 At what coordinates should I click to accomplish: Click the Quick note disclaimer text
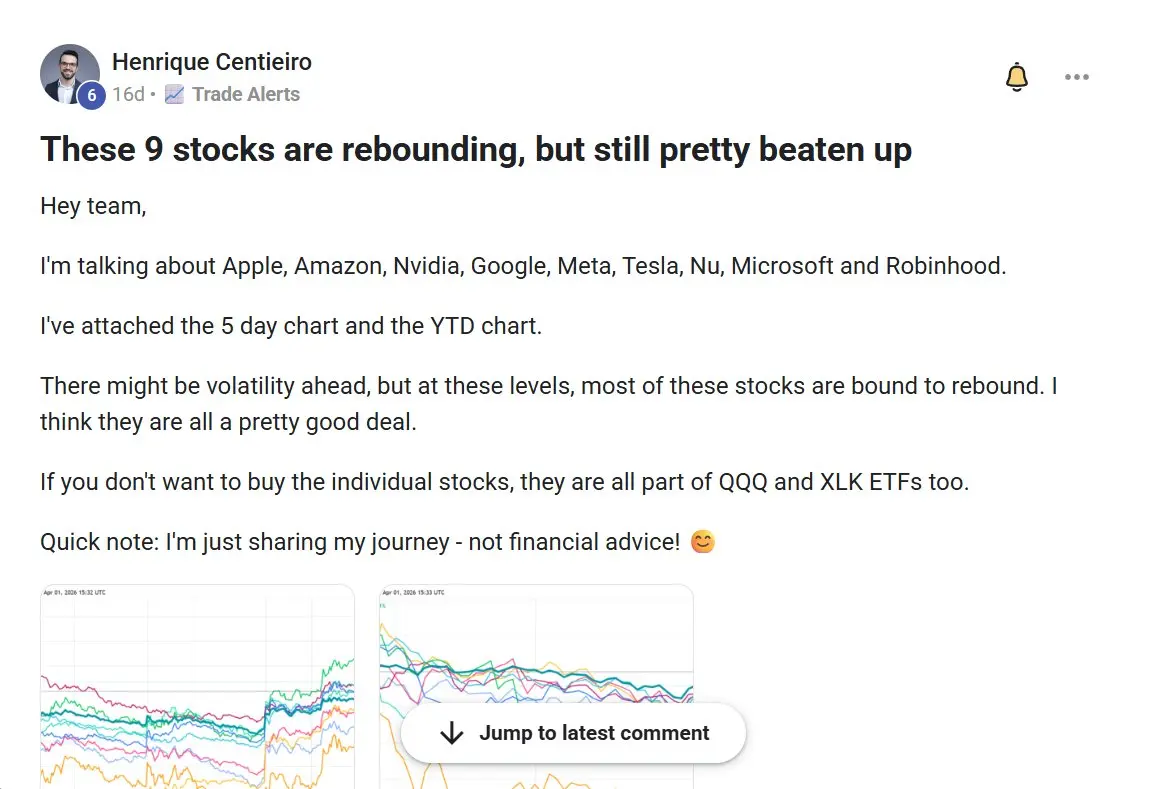(x=360, y=543)
